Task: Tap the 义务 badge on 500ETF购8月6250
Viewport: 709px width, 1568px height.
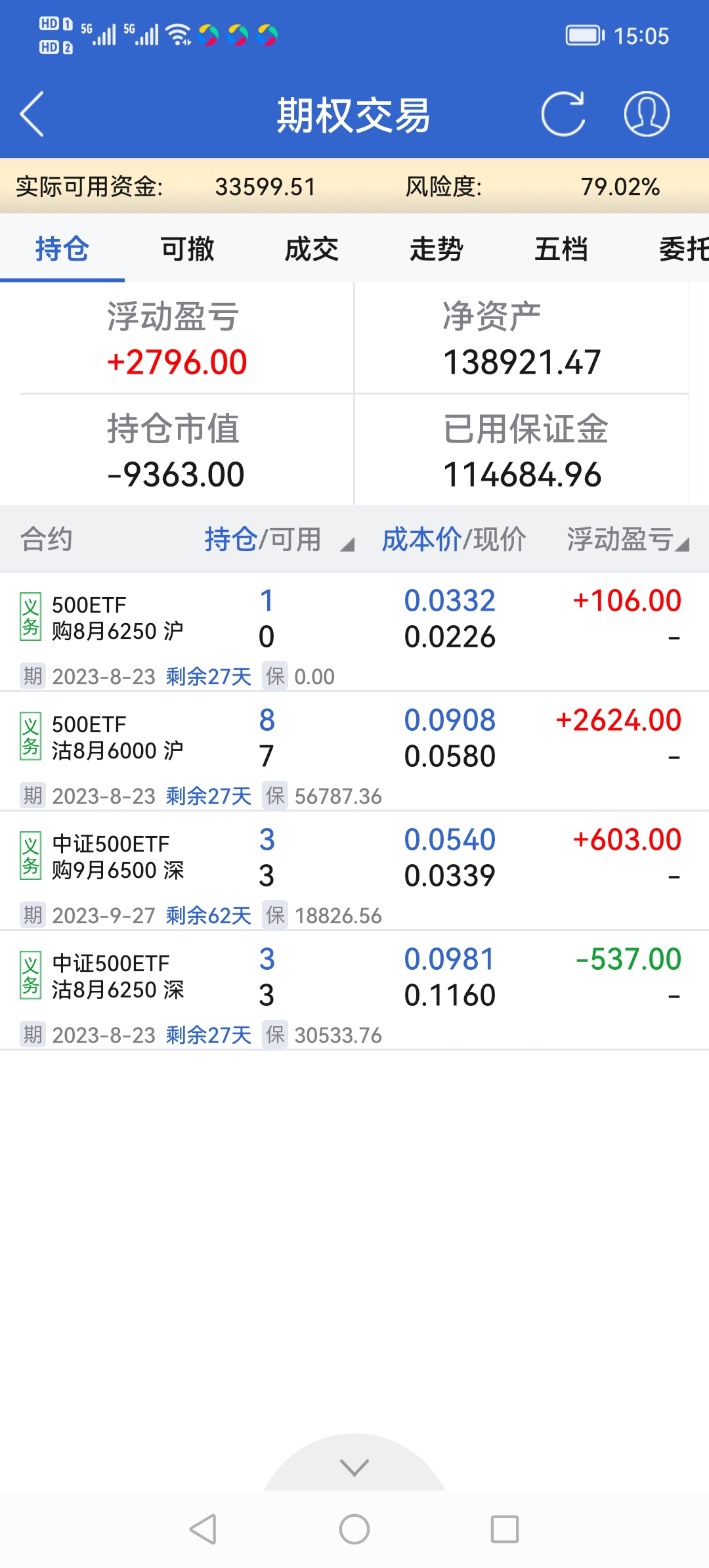Action: pos(31,617)
